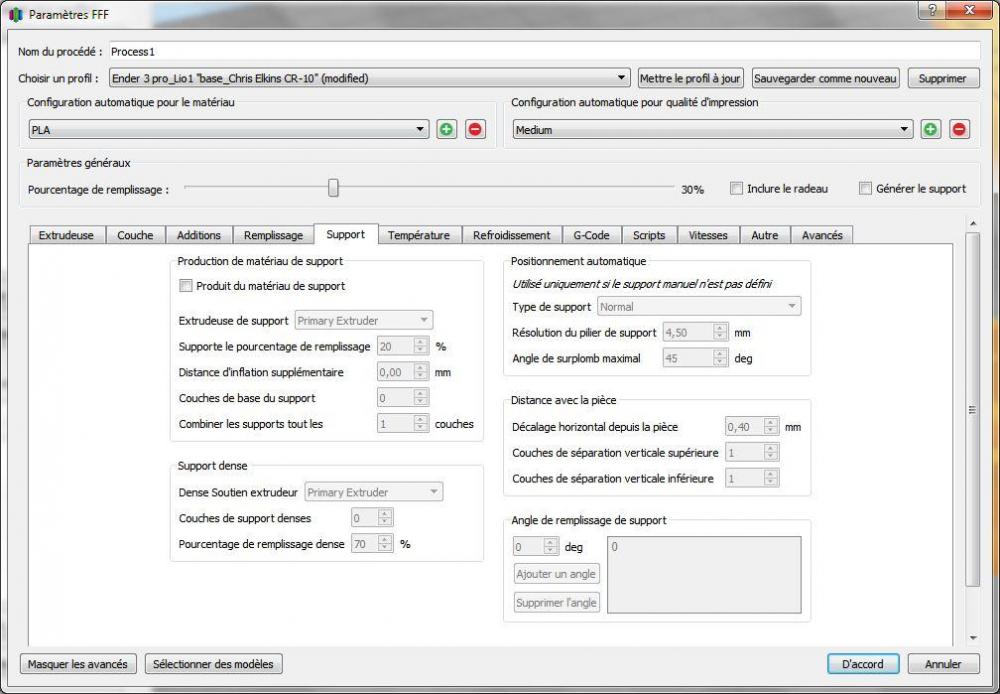Open the Choisir un profil dropdown
1000x694 pixels.
coord(370,78)
